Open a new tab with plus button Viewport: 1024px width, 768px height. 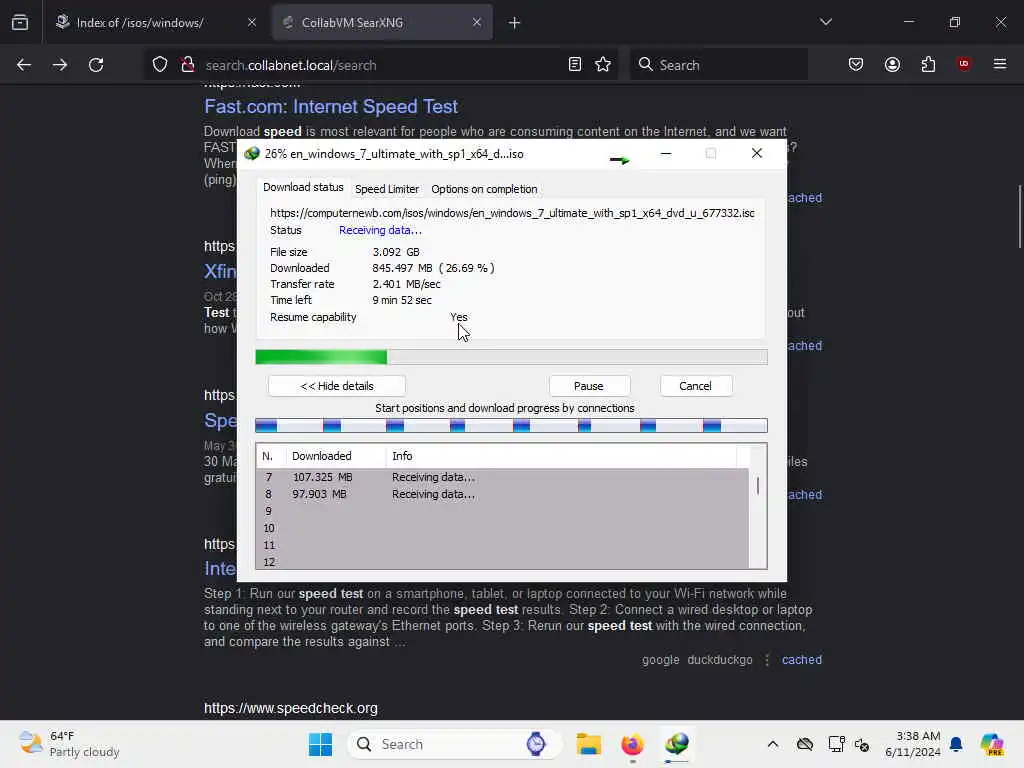pos(515,23)
